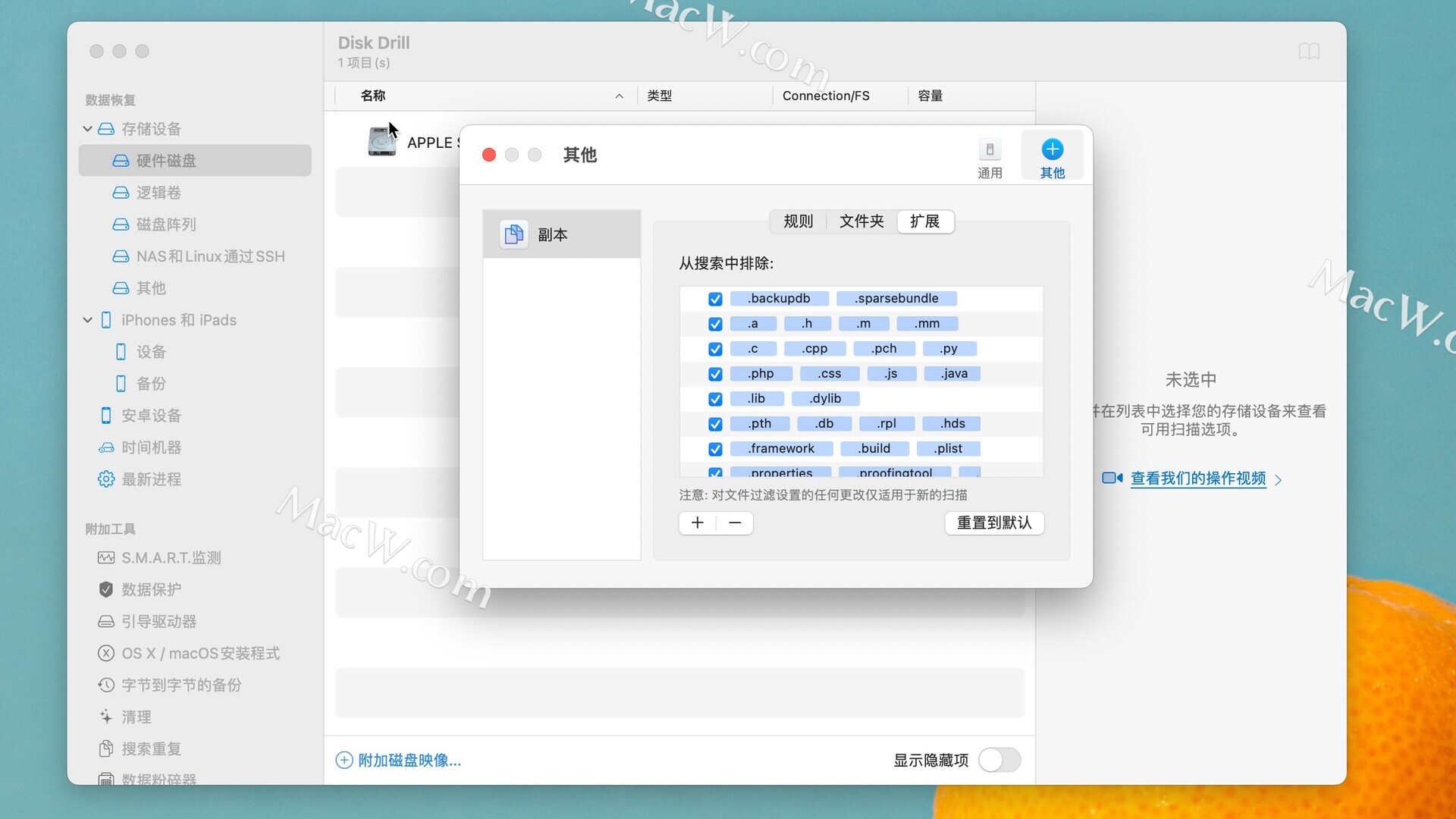Uncheck the .php .css .js .java row checkbox

715,374
